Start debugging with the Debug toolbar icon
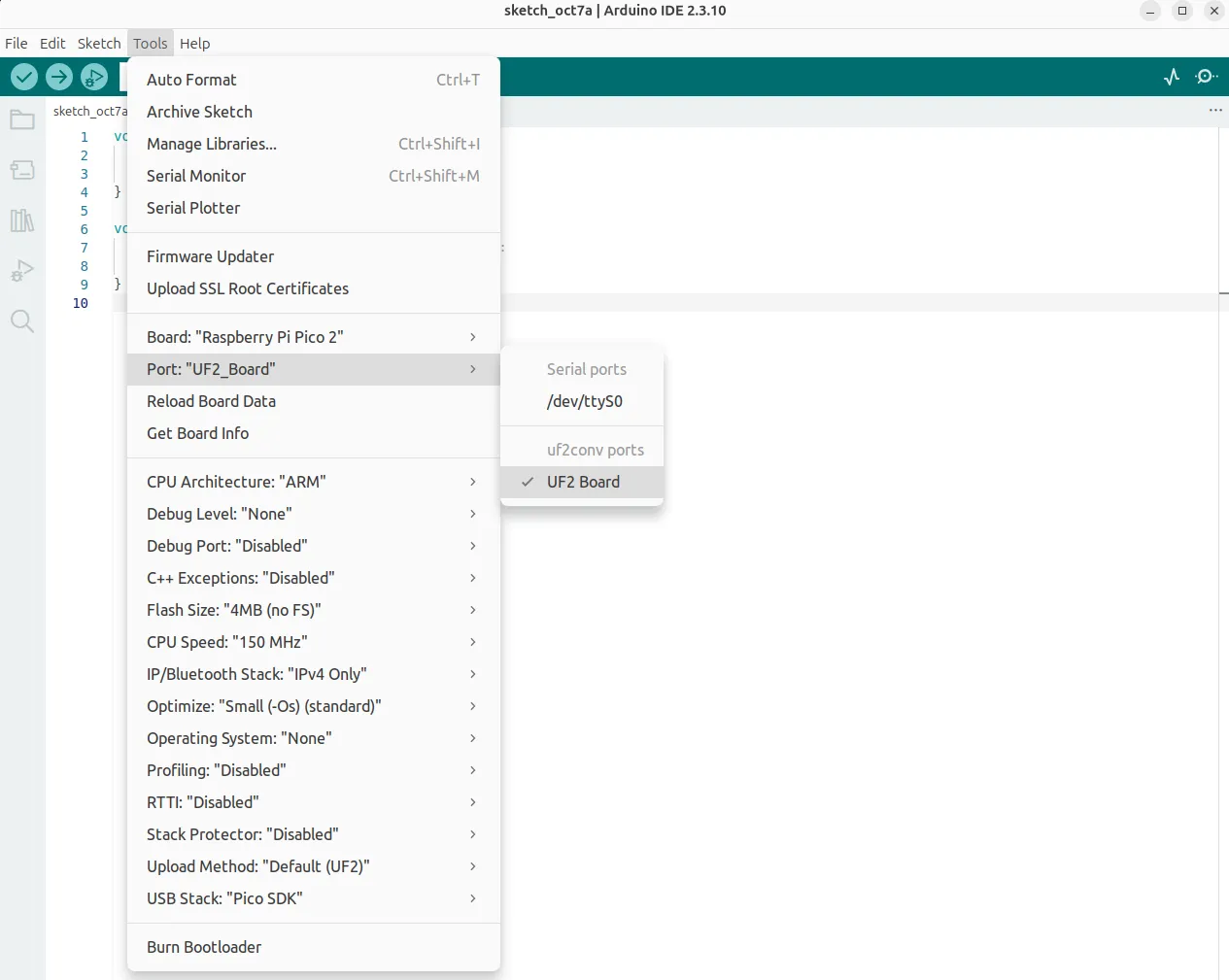 pos(94,77)
